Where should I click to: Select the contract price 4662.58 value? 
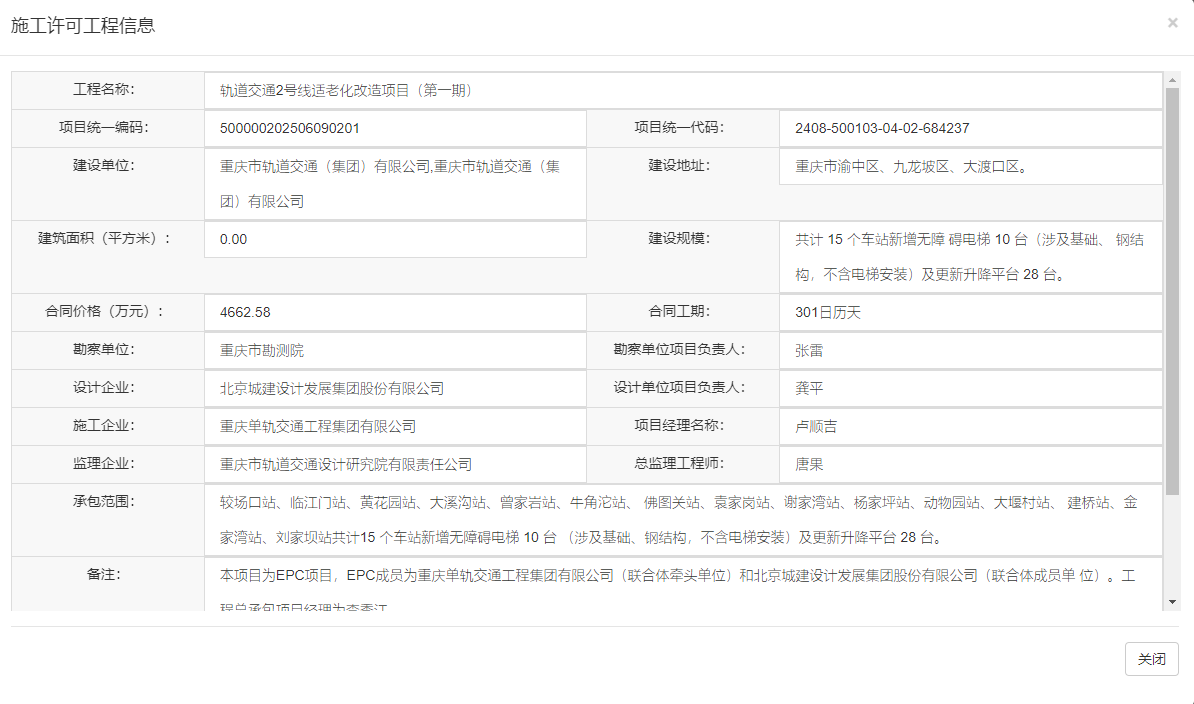245,312
